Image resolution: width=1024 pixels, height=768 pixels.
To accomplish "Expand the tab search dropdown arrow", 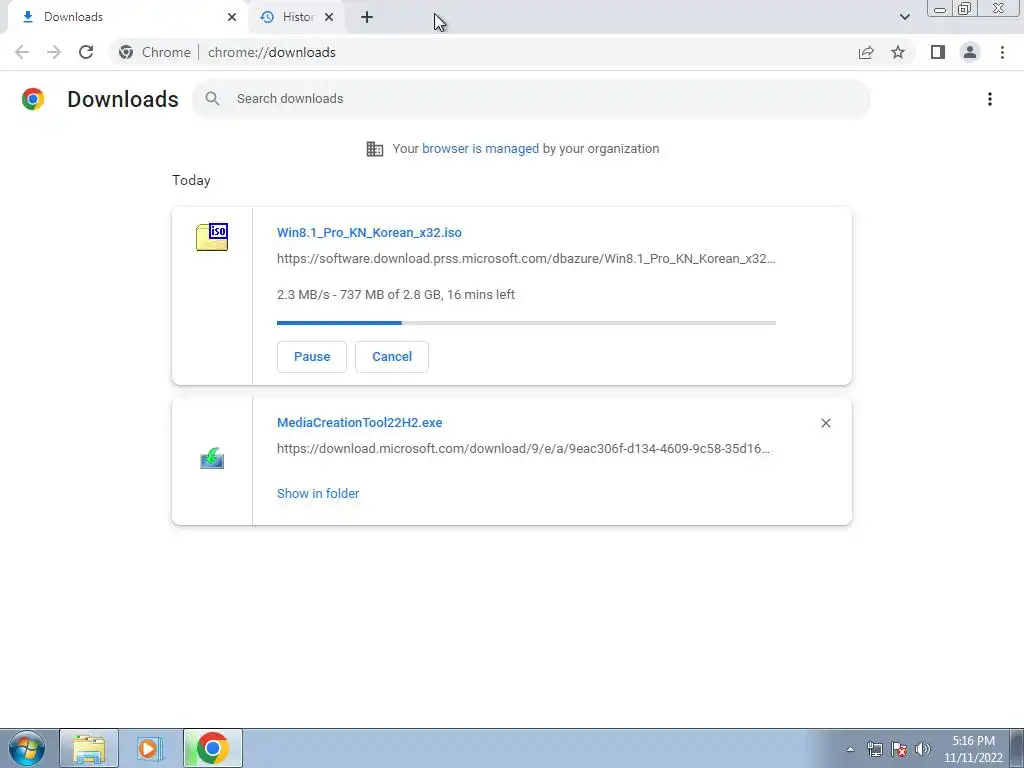I will click(904, 17).
